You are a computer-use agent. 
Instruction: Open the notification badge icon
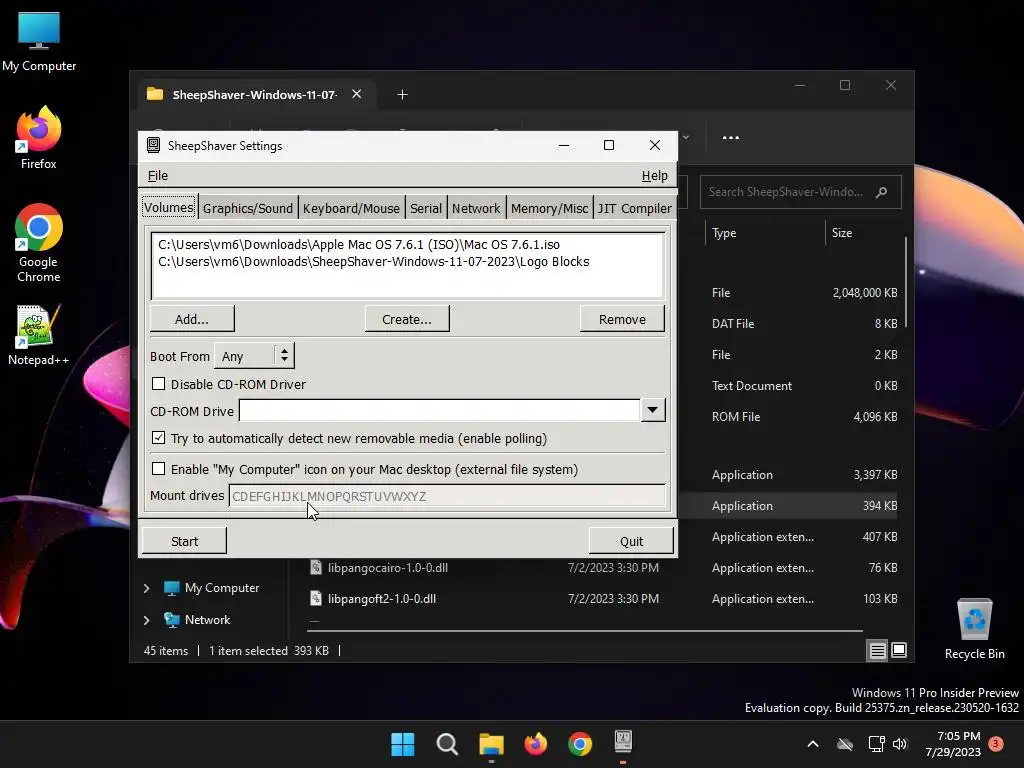point(996,743)
